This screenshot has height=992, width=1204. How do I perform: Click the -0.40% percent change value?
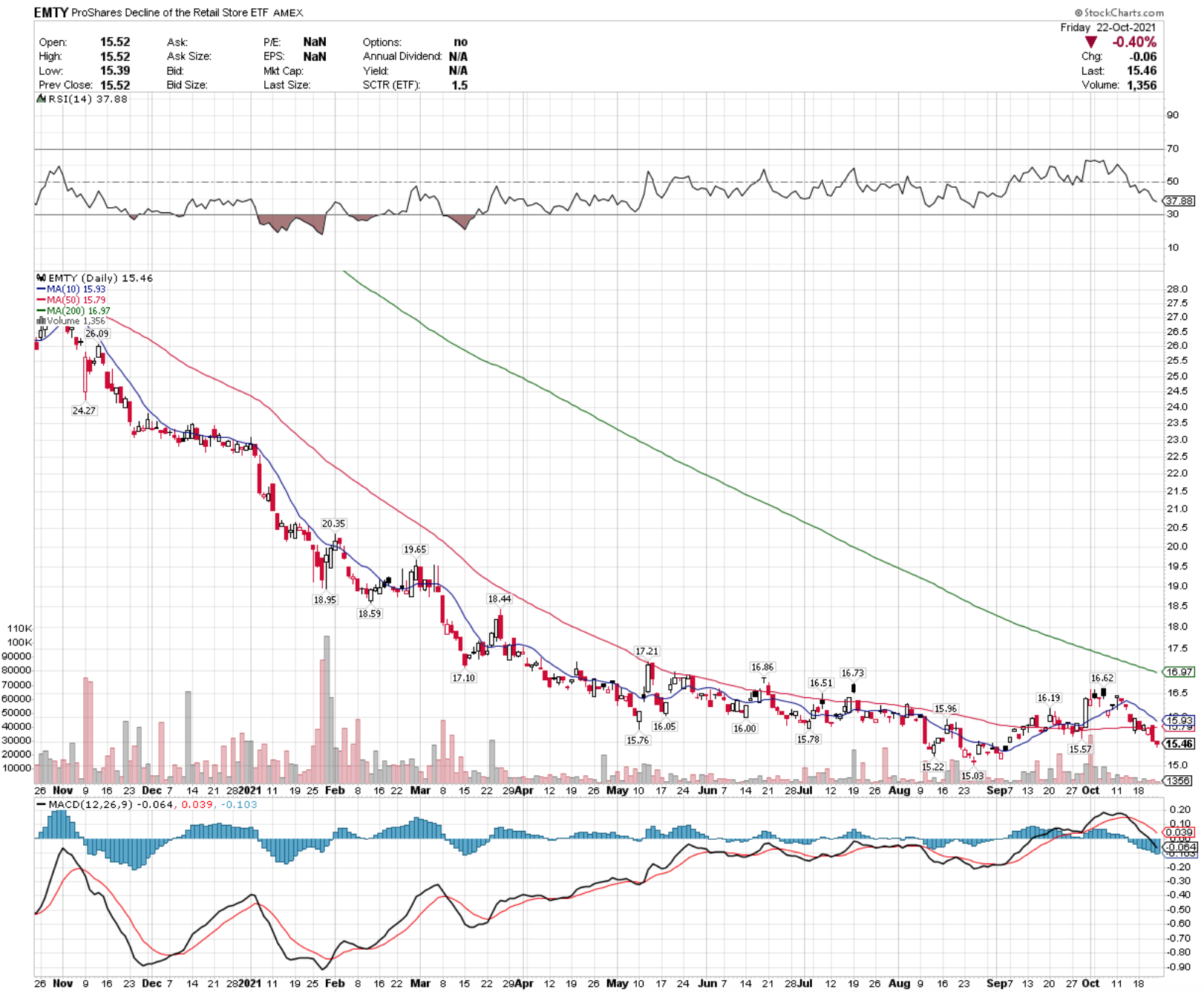click(x=1133, y=42)
